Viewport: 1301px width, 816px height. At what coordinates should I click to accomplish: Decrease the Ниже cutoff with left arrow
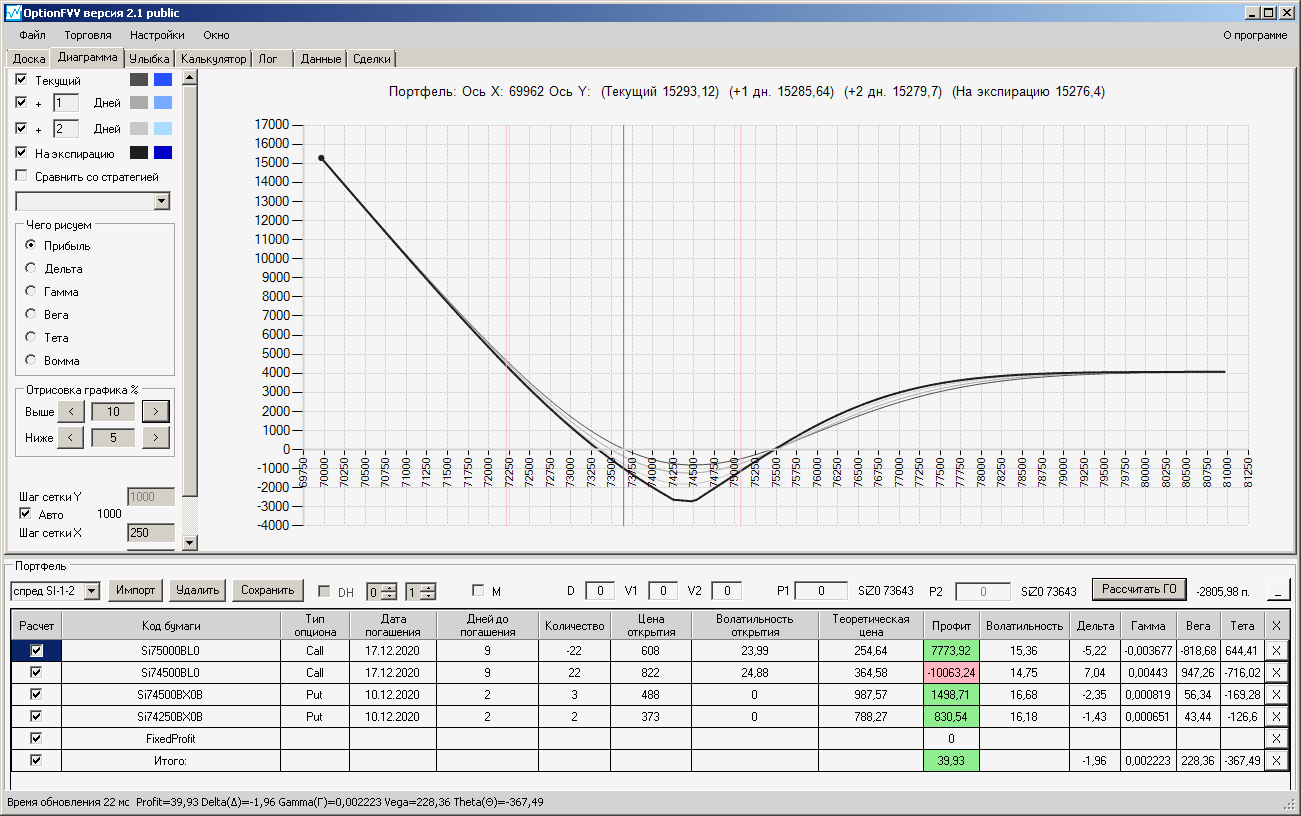(70, 437)
